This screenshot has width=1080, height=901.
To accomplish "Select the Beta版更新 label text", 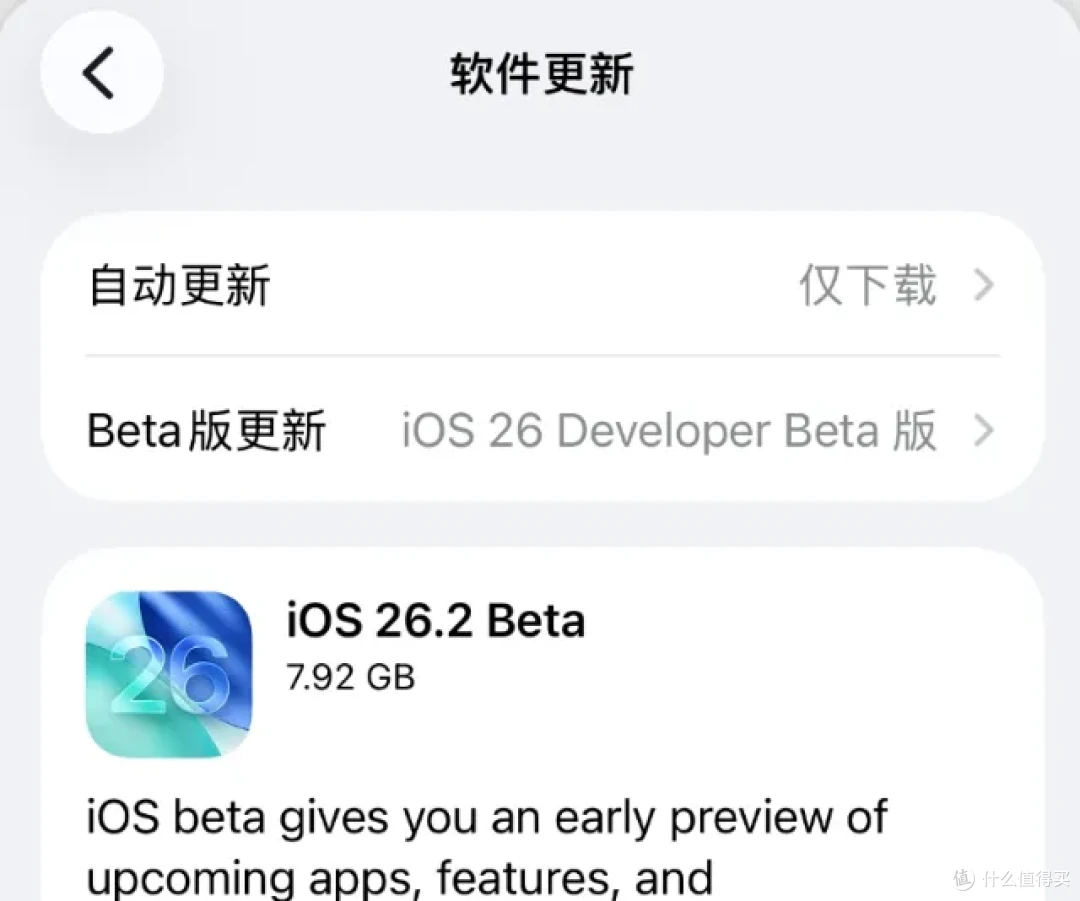I will coord(207,430).
